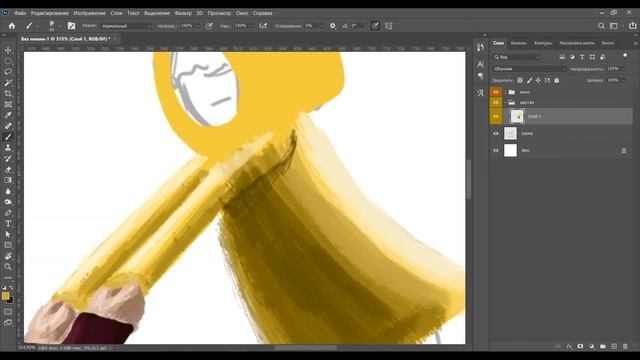Select the Magic Wand tool
The image size is (640, 360).
[x=8, y=83]
